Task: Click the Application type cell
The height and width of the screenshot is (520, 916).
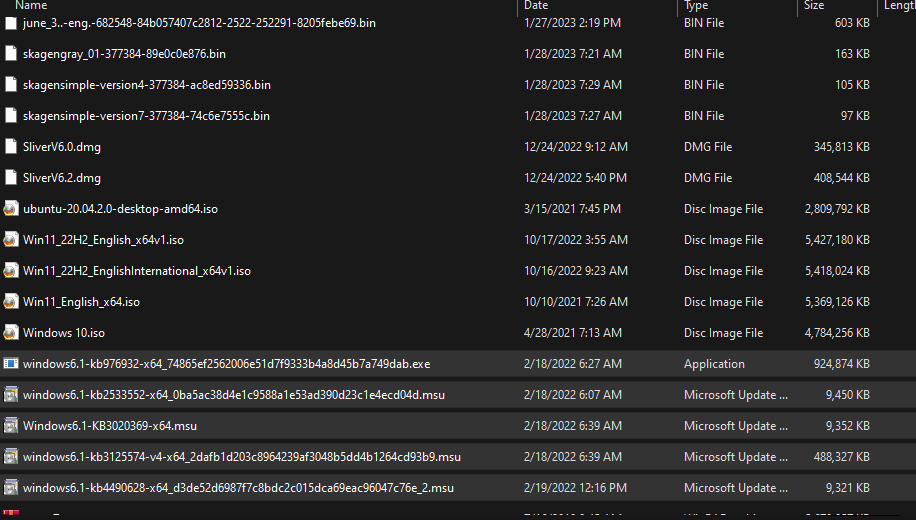Action: coord(714,363)
